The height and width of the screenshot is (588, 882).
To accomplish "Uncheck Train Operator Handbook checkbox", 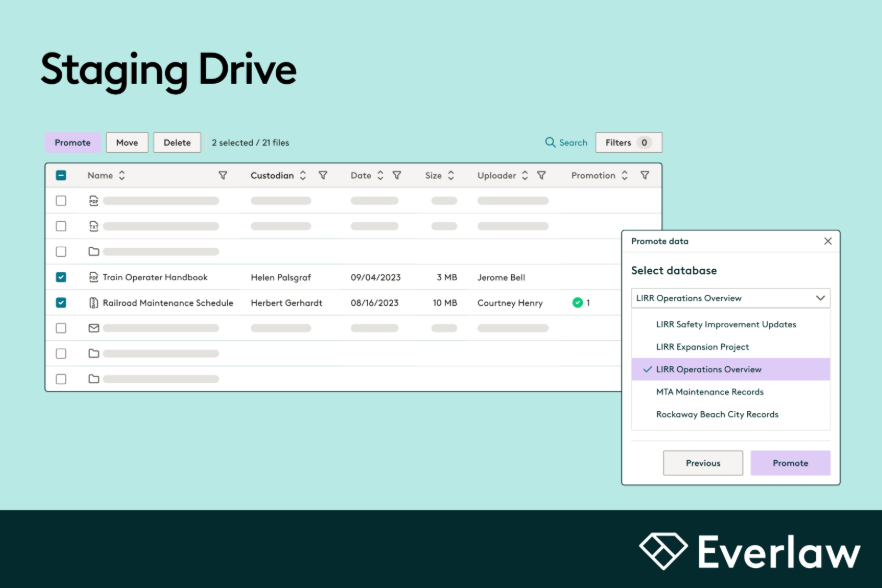I will [61, 277].
